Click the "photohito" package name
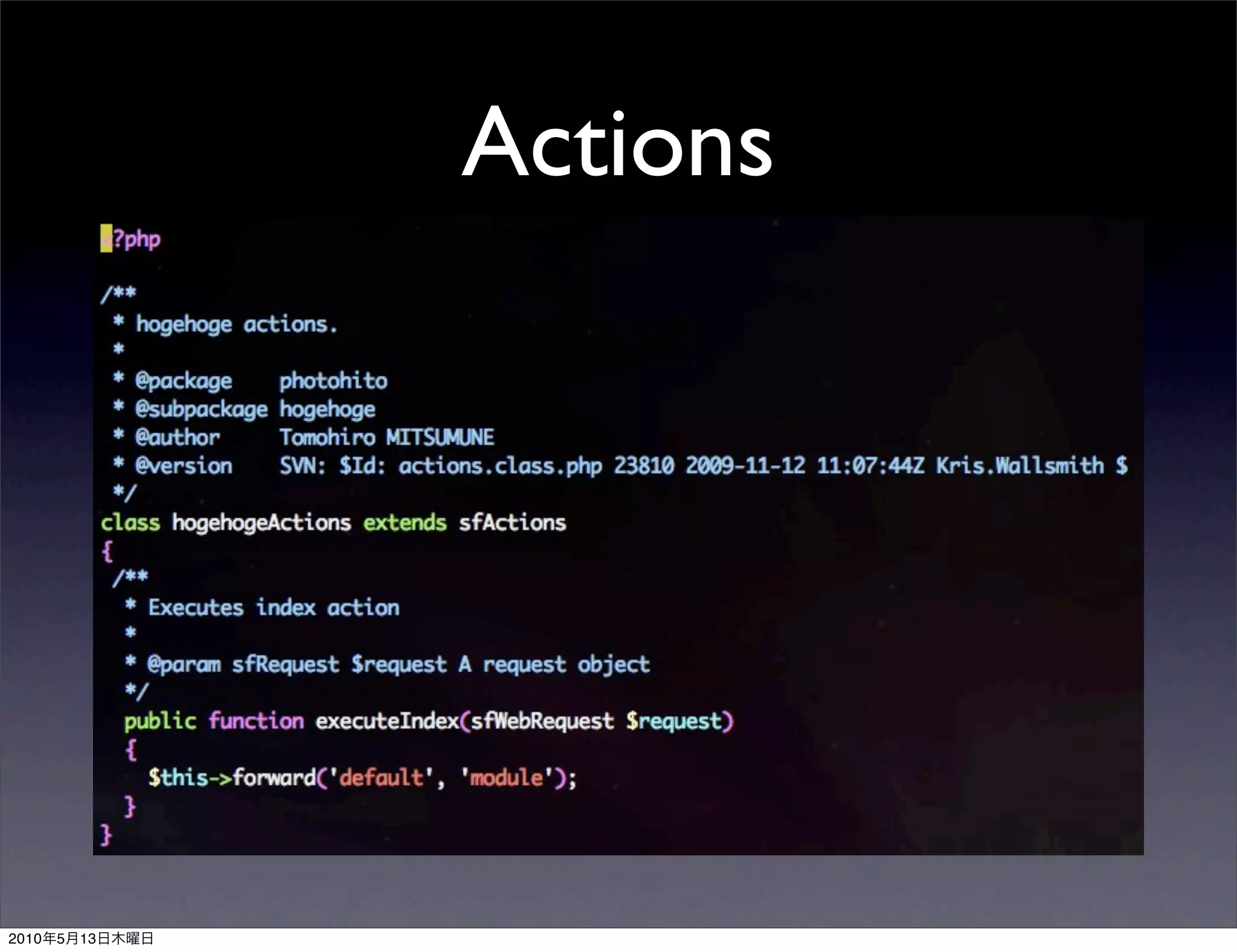This screenshot has height=952, width=1237. 333,381
